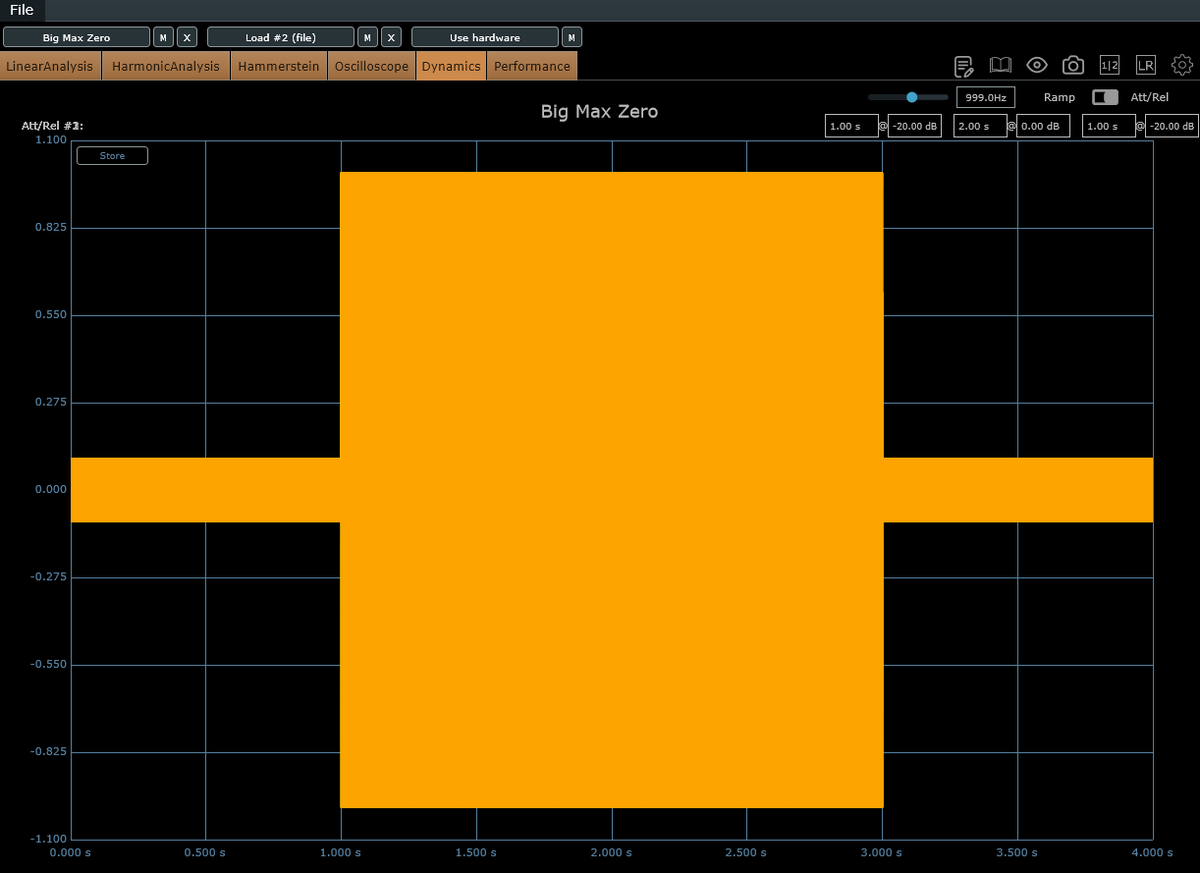This screenshot has width=1200, height=873.
Task: Click the 2.00 s duration field
Action: pos(980,126)
